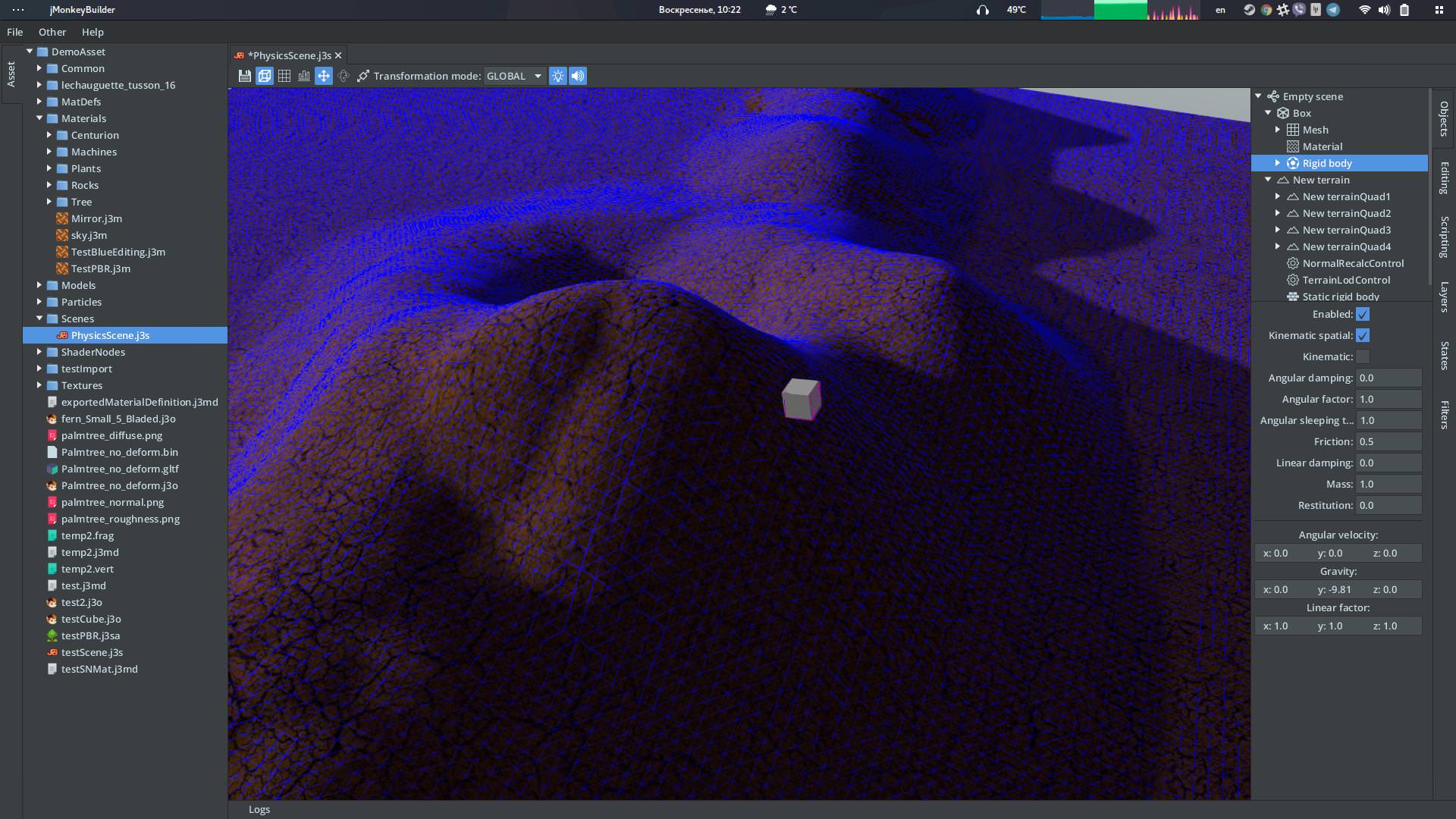Screen dimensions: 1456x819
Task: Toggle the scene audio speaker icon
Action: (578, 76)
